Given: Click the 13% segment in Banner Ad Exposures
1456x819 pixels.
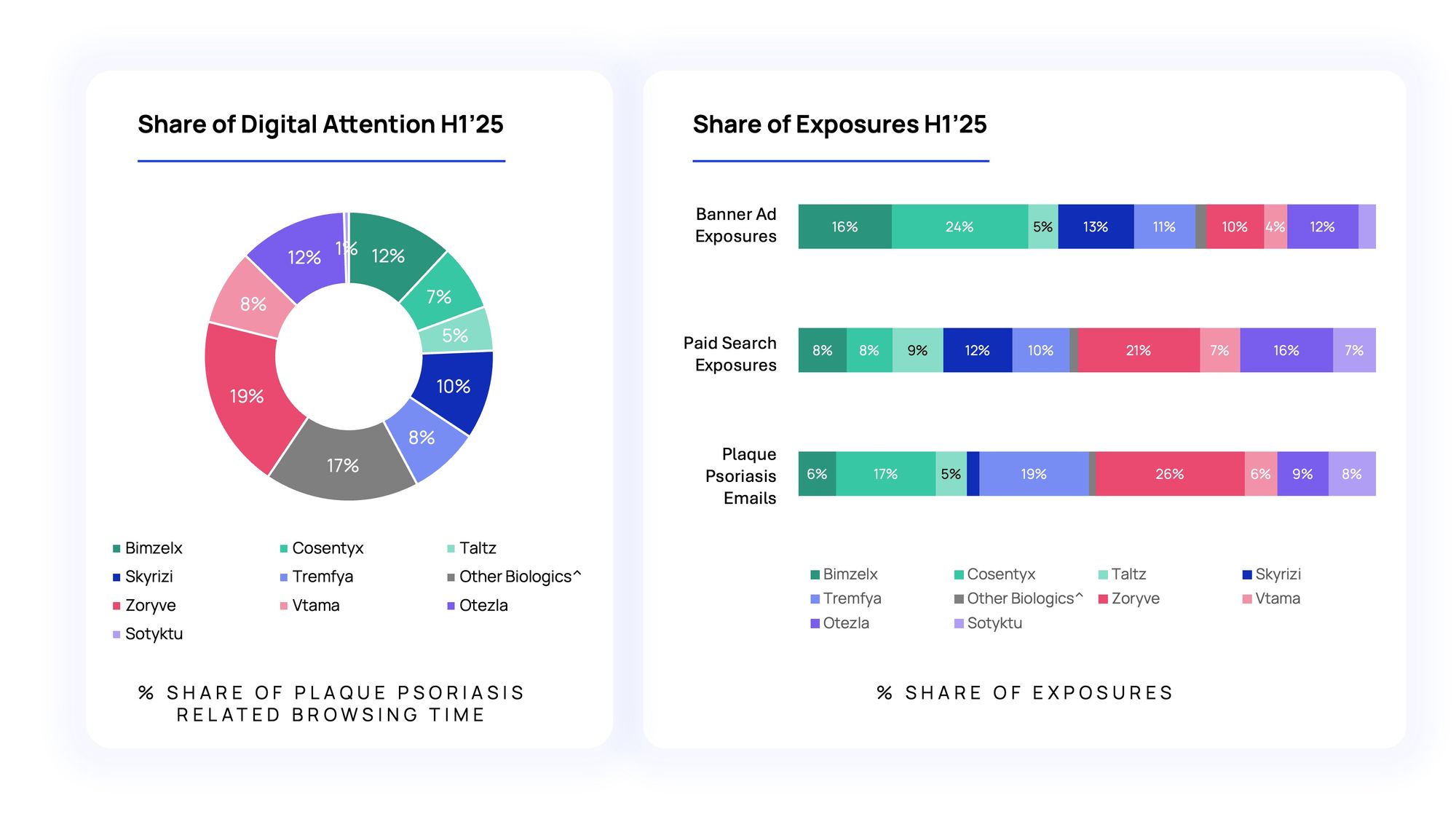Looking at the screenshot, I should click(x=1096, y=226).
